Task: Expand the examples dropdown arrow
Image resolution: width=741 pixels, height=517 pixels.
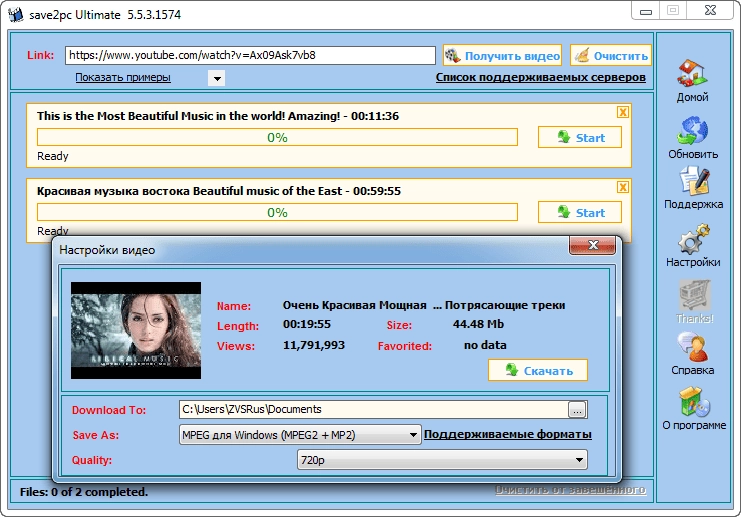Action: (217, 78)
